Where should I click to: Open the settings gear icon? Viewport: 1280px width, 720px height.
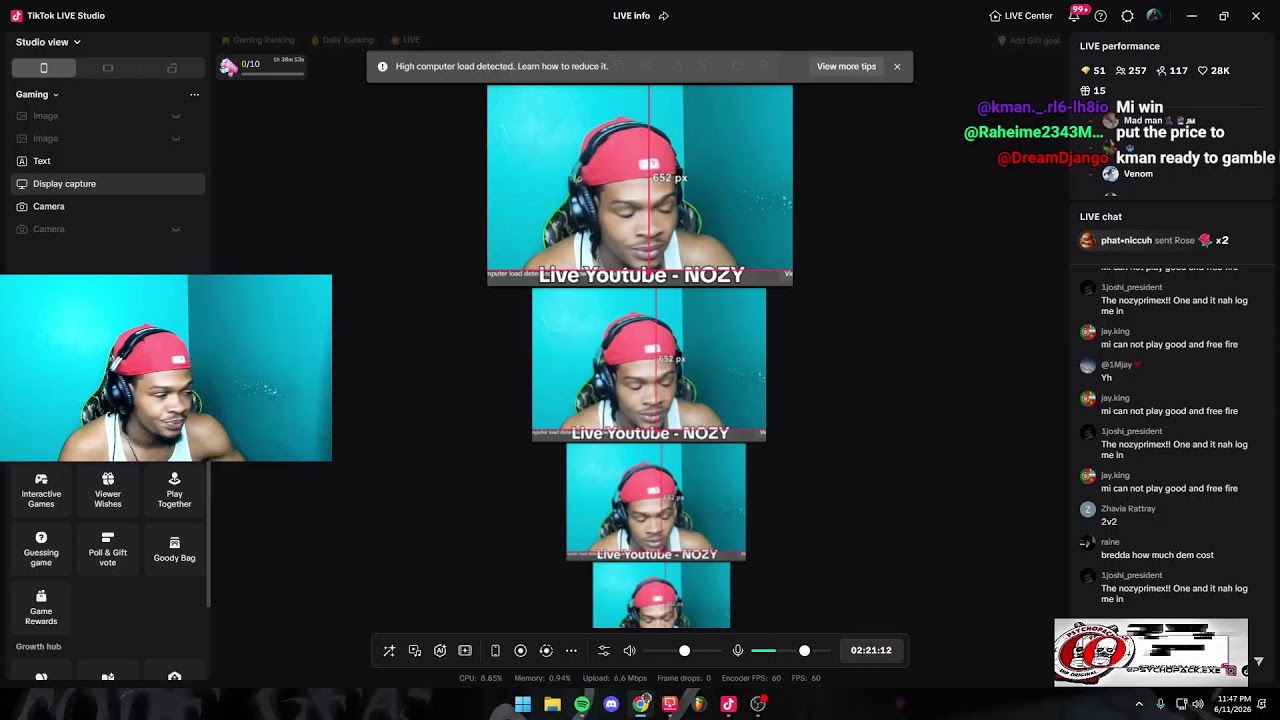click(1127, 16)
